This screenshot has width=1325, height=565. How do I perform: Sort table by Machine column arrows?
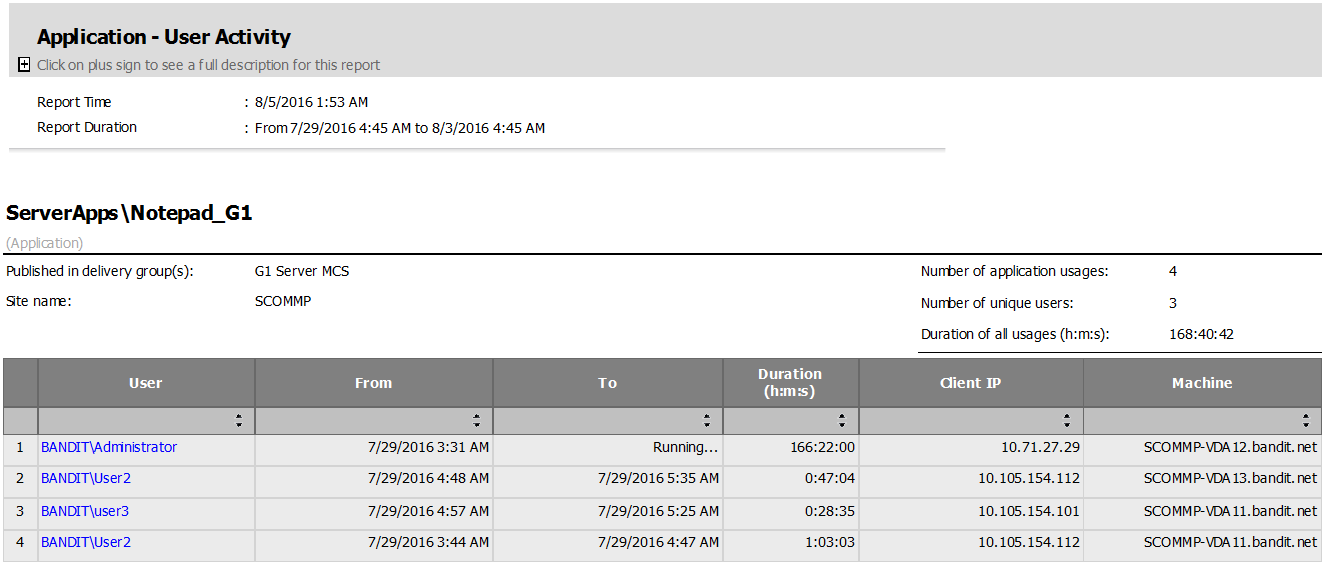[x=1305, y=421]
